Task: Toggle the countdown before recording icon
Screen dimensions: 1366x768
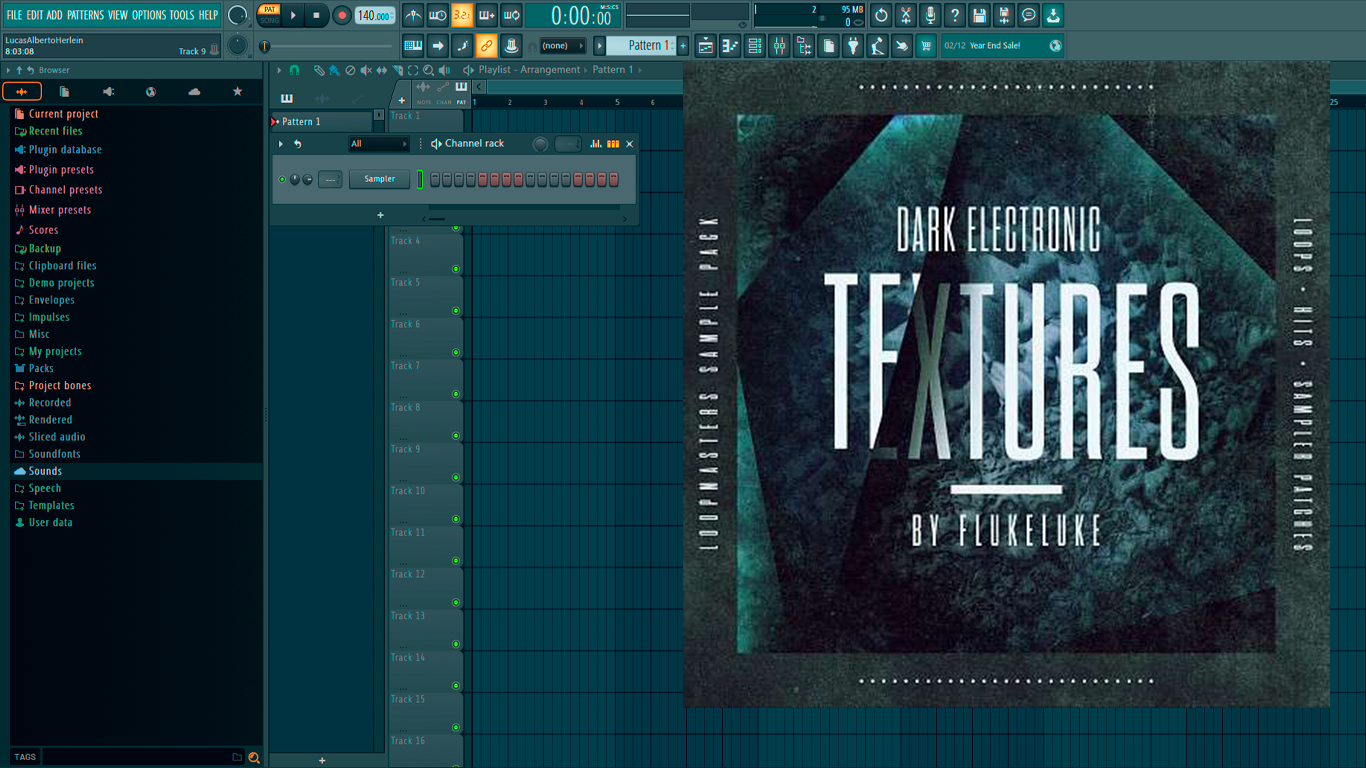Action: click(x=462, y=15)
